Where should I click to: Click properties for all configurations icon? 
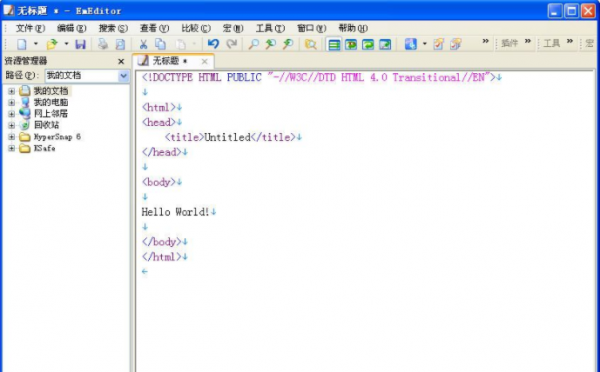[455, 44]
